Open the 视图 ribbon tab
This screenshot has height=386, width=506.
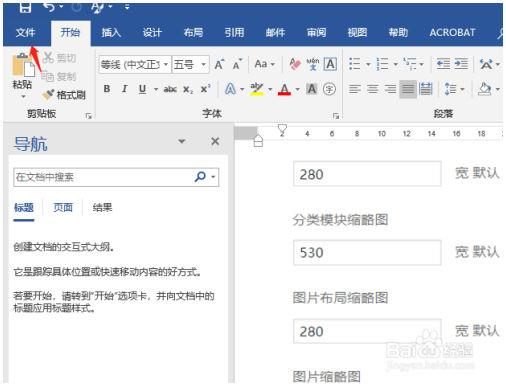tap(357, 32)
